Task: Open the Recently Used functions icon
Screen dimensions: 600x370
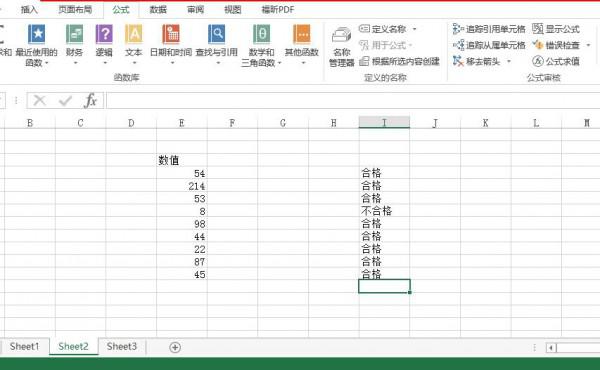Action: [37, 34]
